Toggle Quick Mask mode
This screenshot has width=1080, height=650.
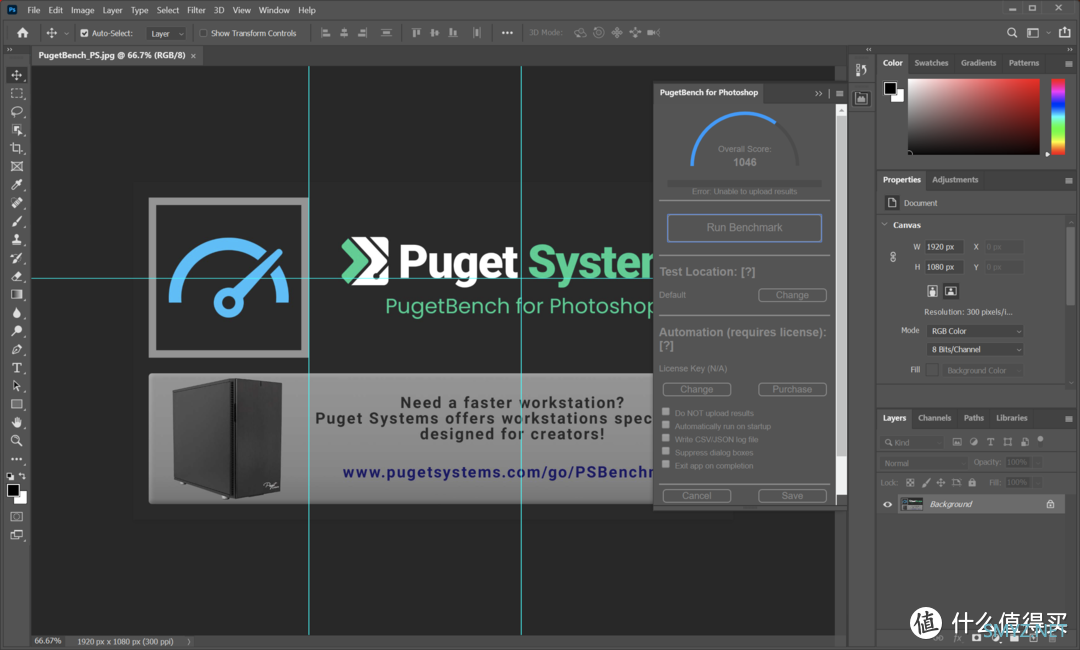coord(17,516)
